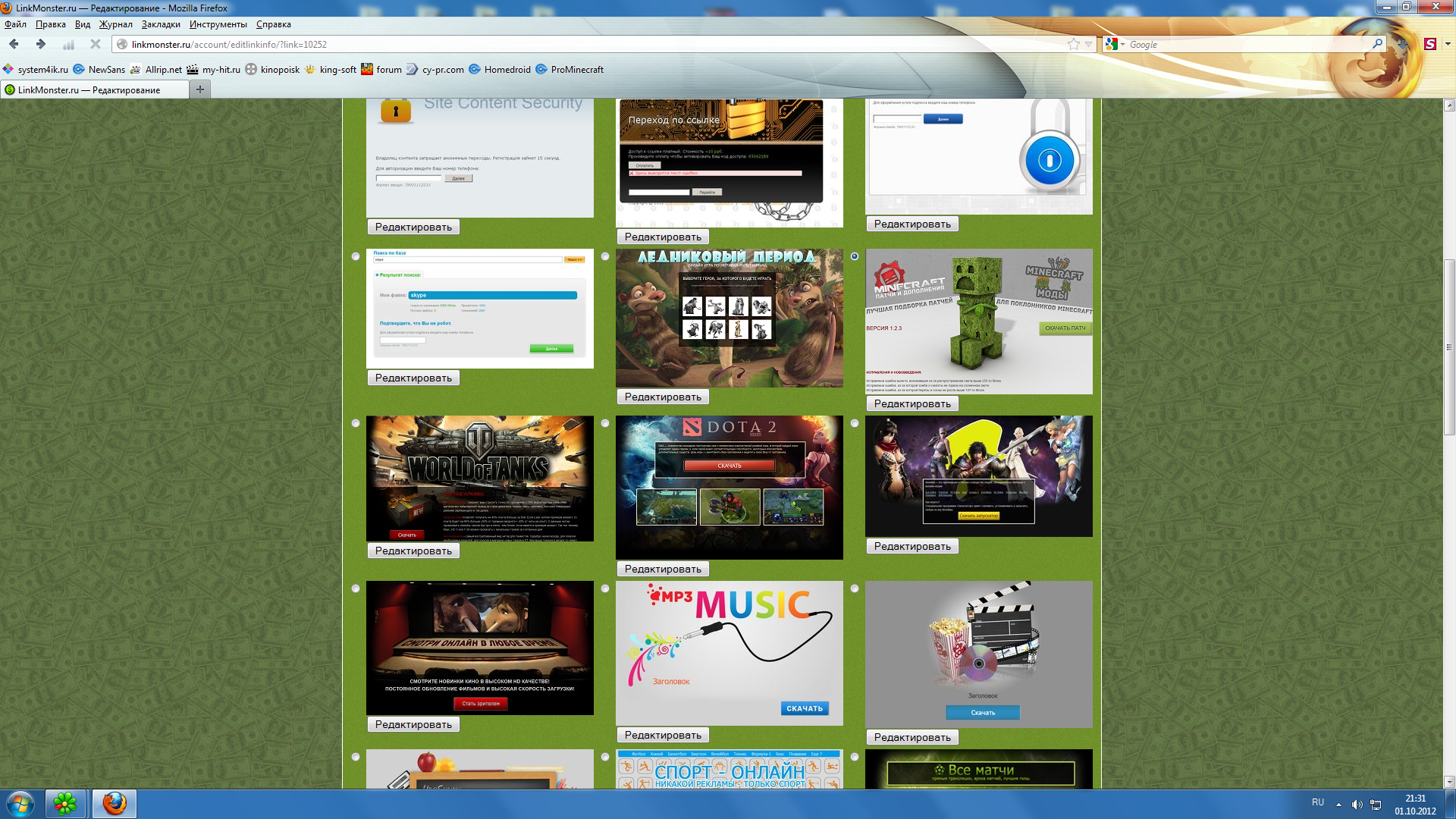Screen dimensions: 1456x819
Task: Select the World of Tanks radio button
Action: 356,423
